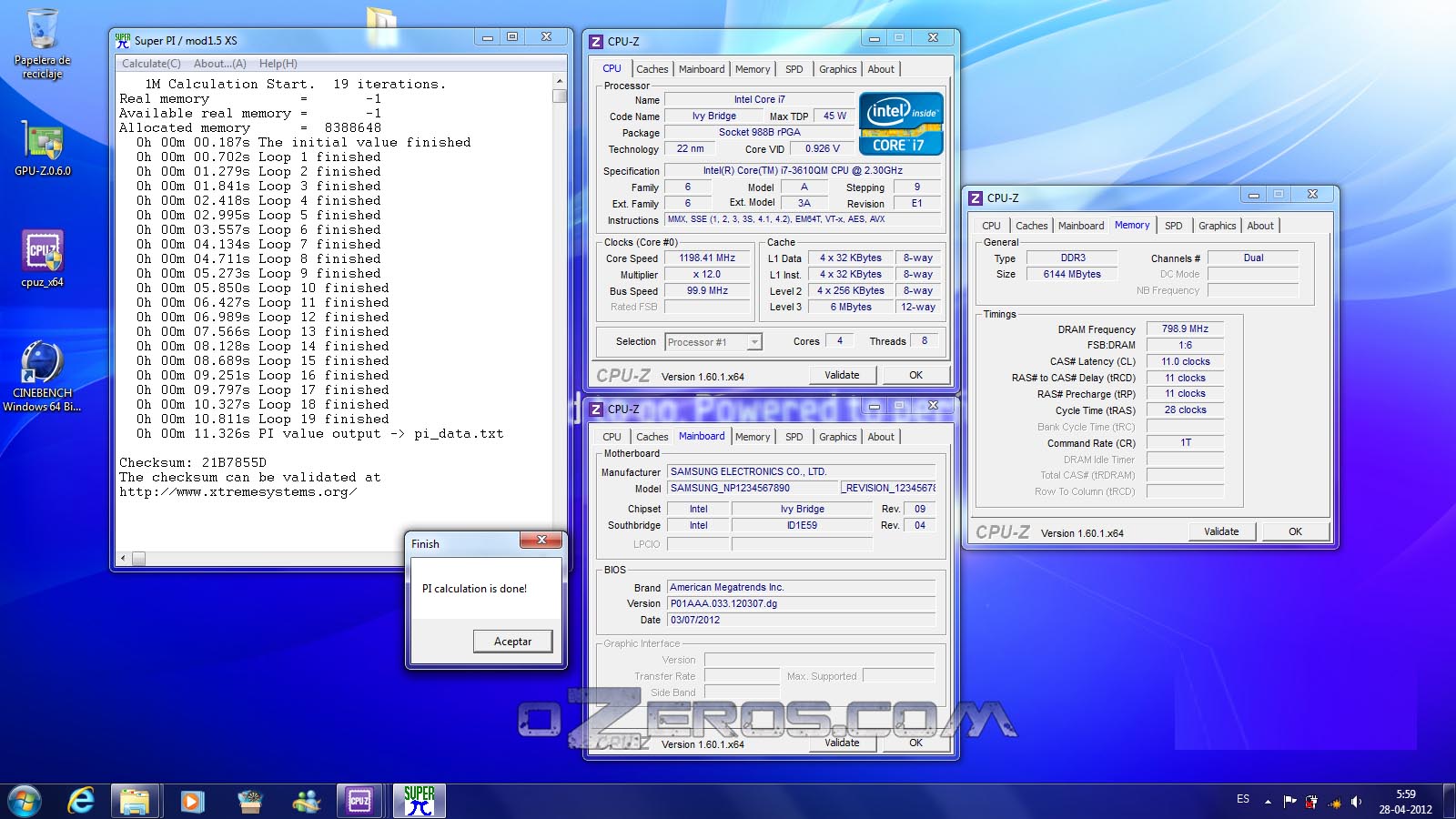Open the GPU-Z.0.6.0 desktop icon

(x=42, y=148)
